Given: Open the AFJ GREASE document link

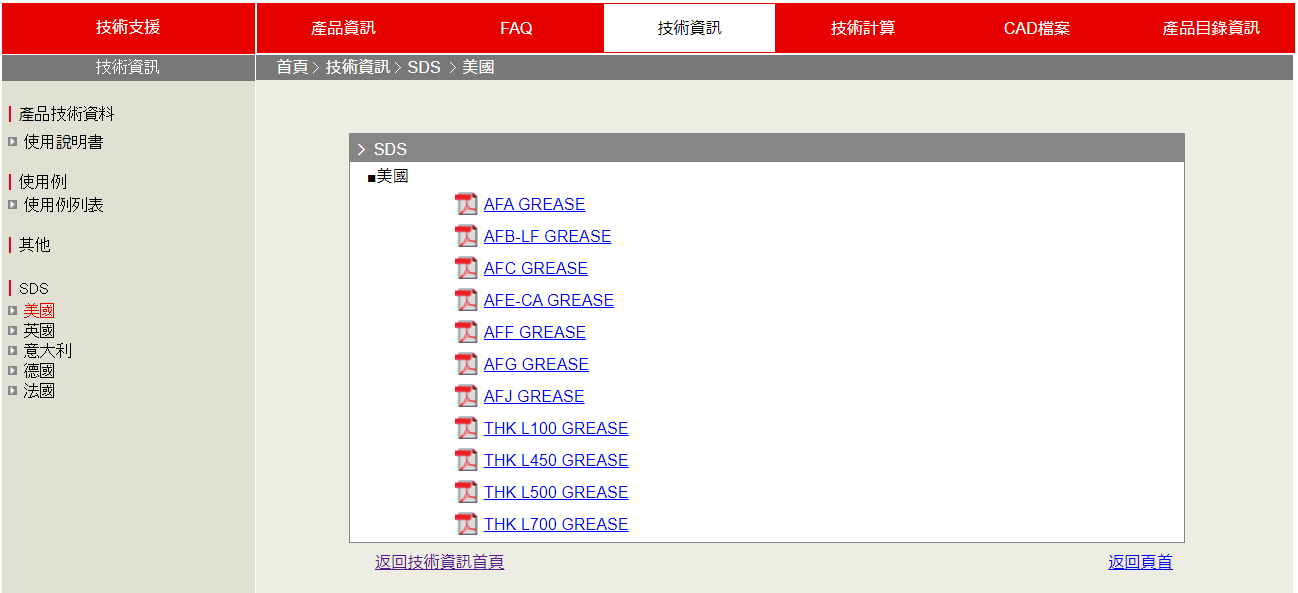Looking at the screenshot, I should (534, 396).
